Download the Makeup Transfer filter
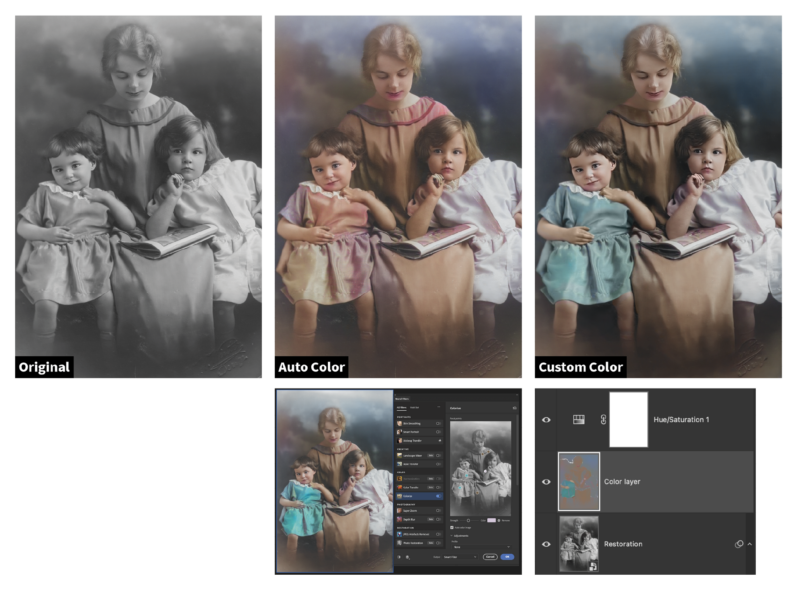 439,440
